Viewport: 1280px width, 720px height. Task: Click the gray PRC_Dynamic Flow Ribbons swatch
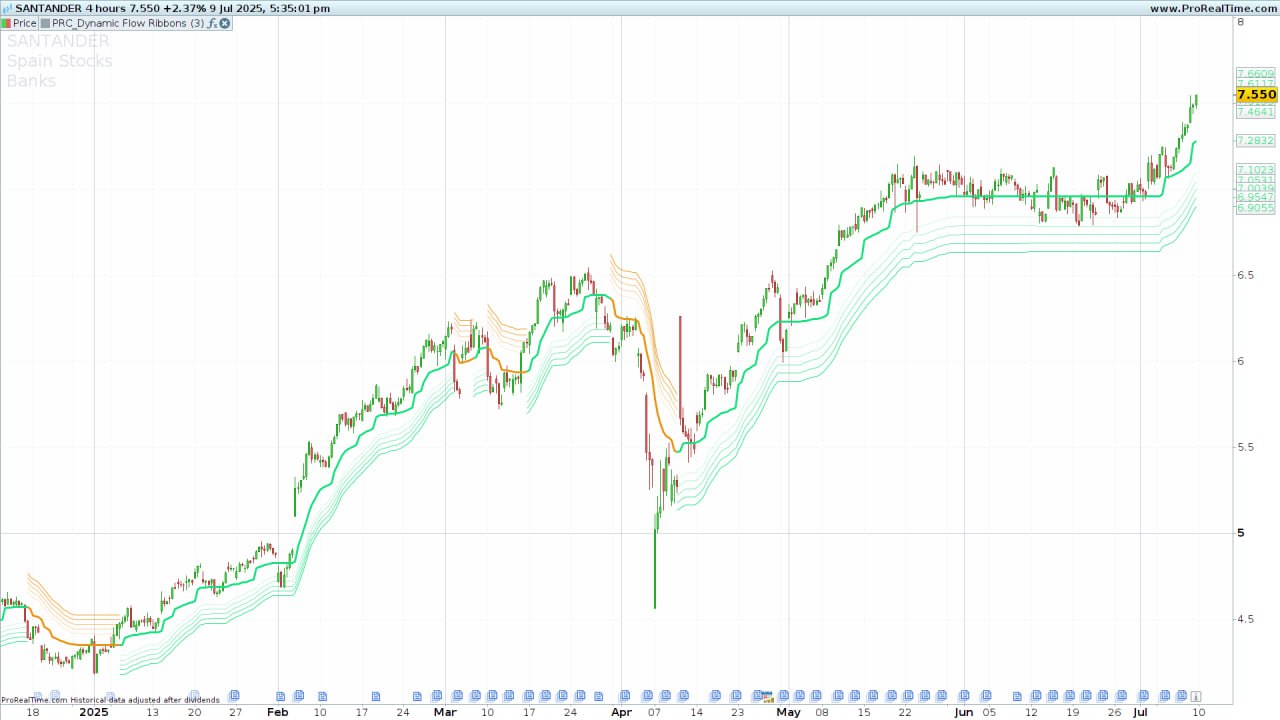(45, 23)
